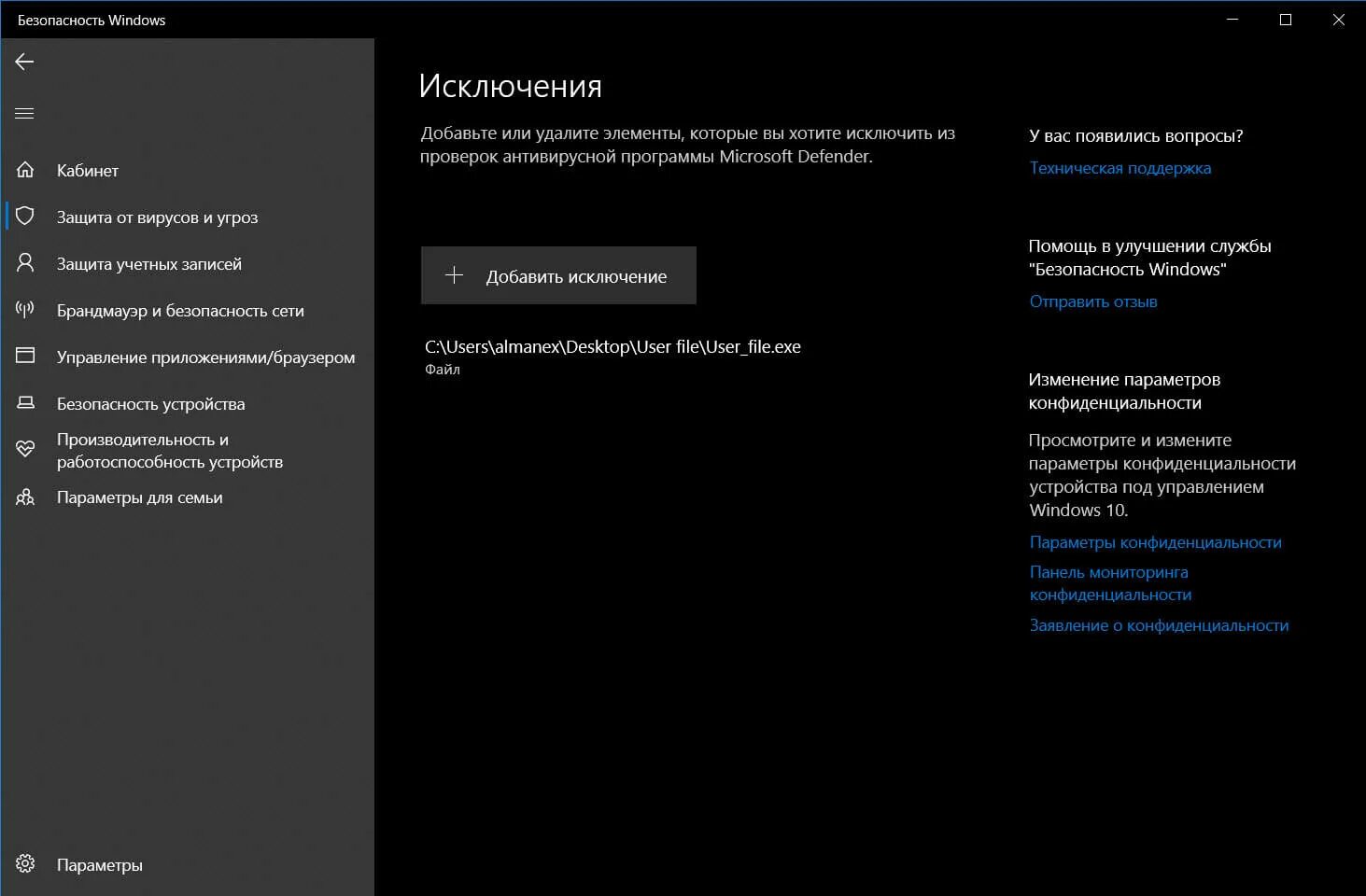Open app and browser control via its icon

click(25, 357)
